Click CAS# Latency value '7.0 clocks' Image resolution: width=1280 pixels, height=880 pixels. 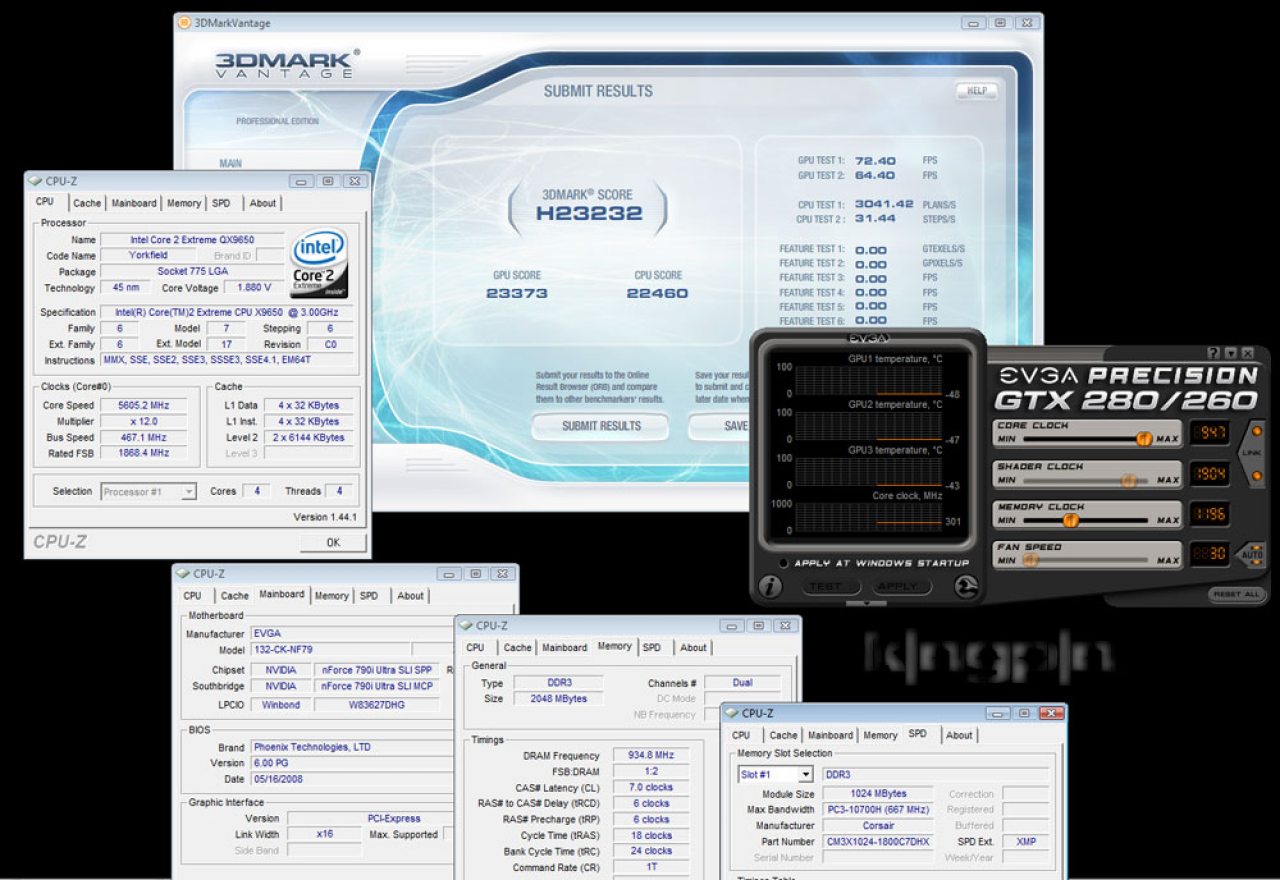(651, 788)
